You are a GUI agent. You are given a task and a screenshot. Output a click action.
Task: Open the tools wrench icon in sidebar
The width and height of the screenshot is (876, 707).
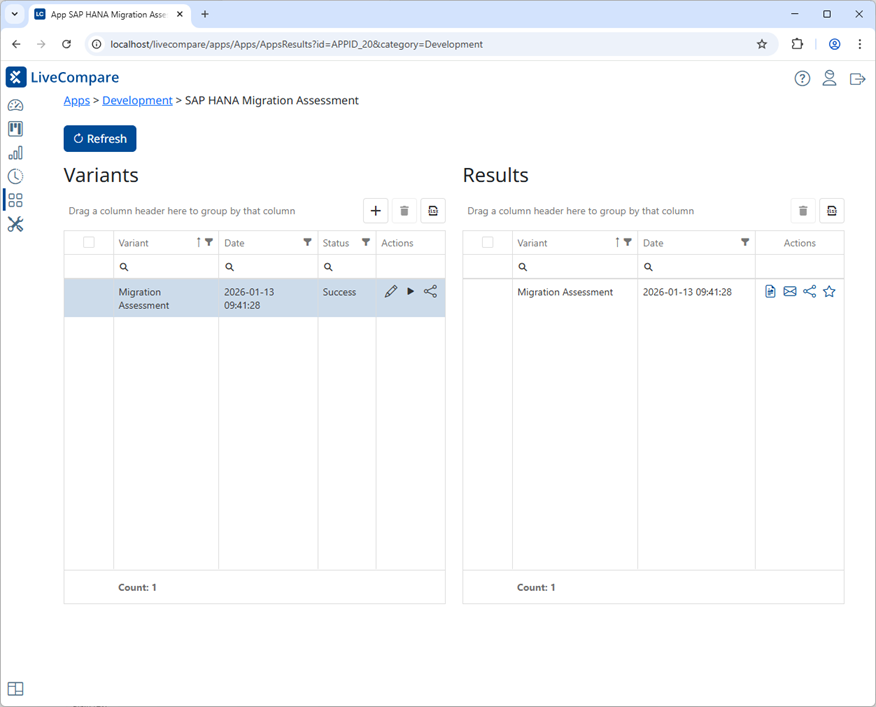(16, 225)
